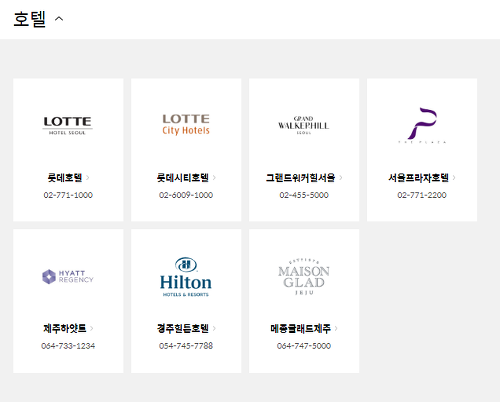Follow the 롯데시티호텔 link
Viewport: 500px width, 402px height.
(183, 178)
